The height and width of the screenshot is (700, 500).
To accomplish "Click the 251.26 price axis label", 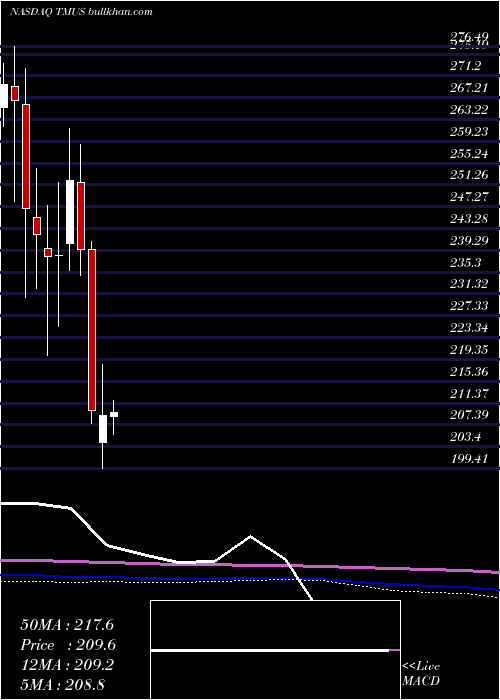I will 469,175.
